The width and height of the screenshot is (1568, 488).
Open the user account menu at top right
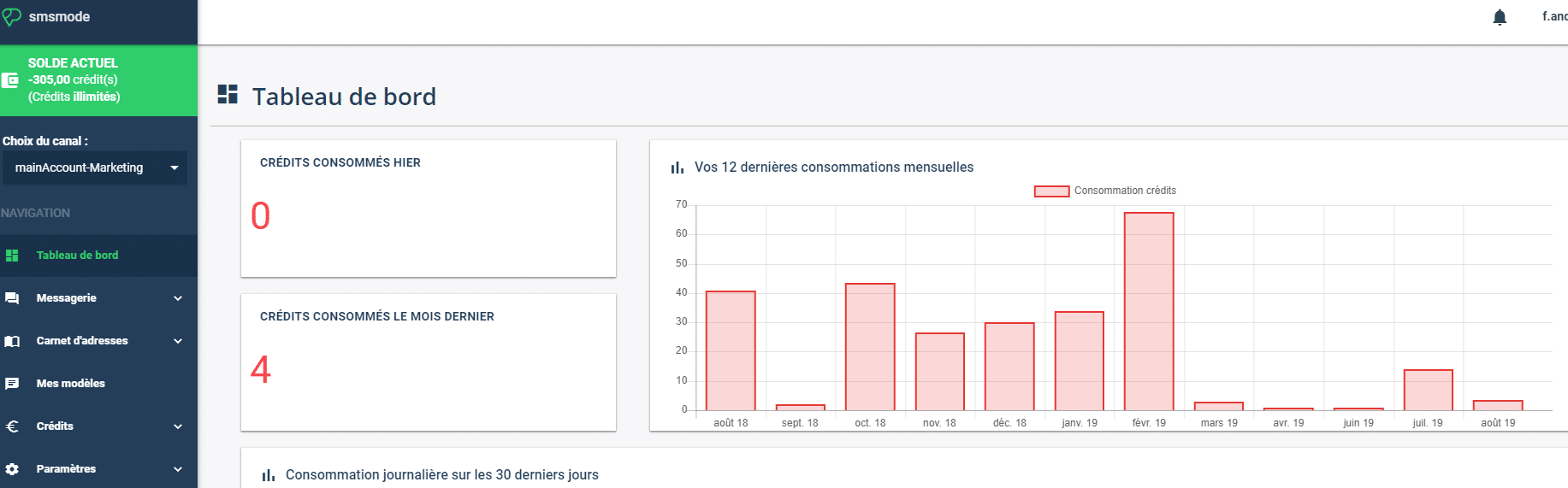1554,16
